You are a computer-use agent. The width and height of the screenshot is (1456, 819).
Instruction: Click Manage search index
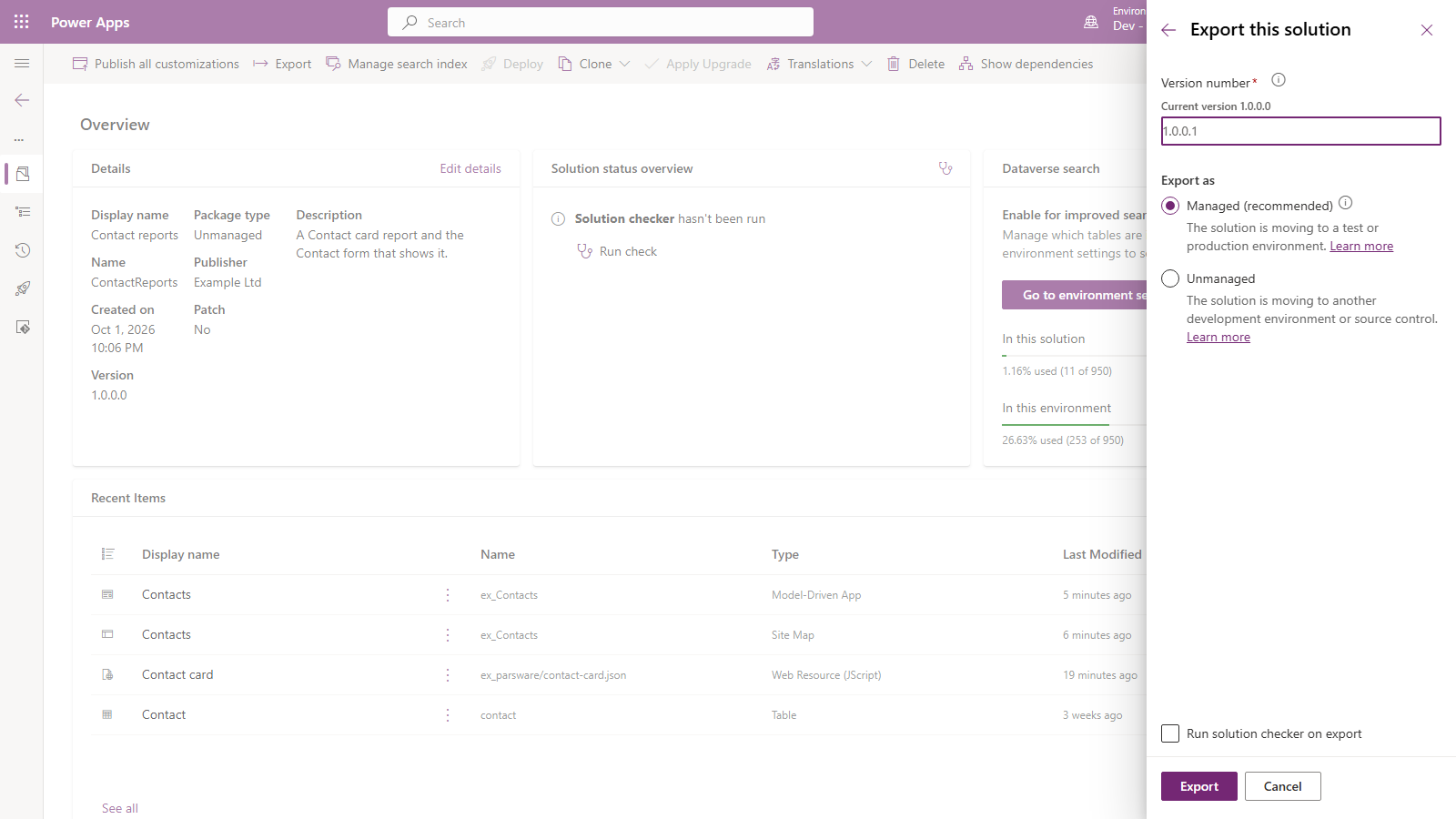tap(397, 64)
